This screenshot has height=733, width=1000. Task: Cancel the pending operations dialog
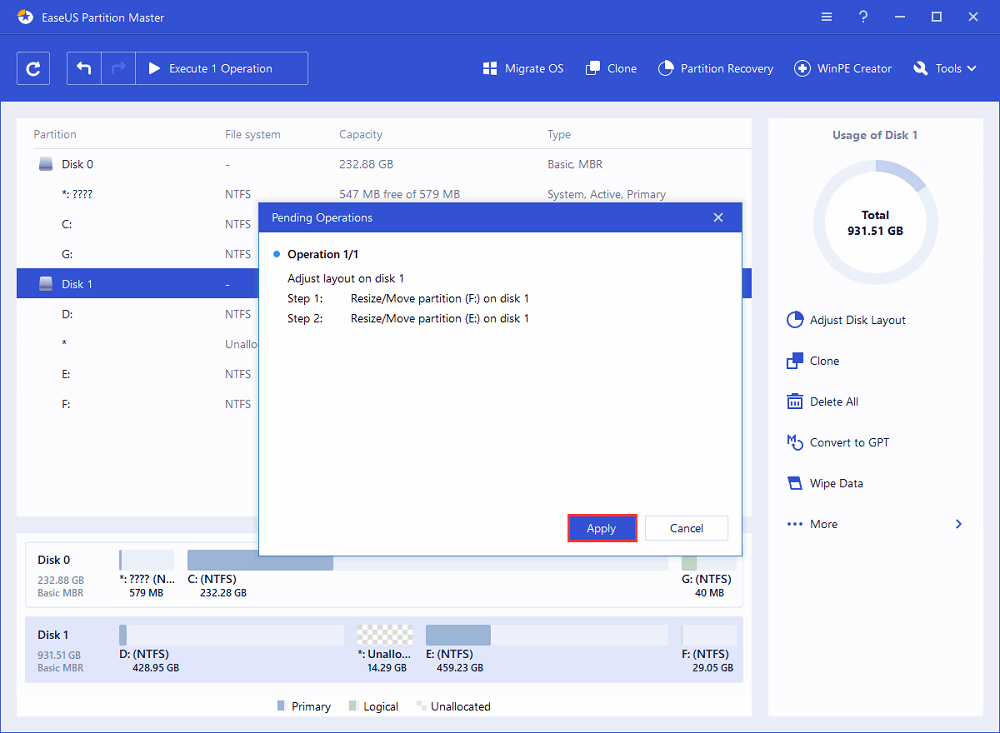[x=686, y=528]
